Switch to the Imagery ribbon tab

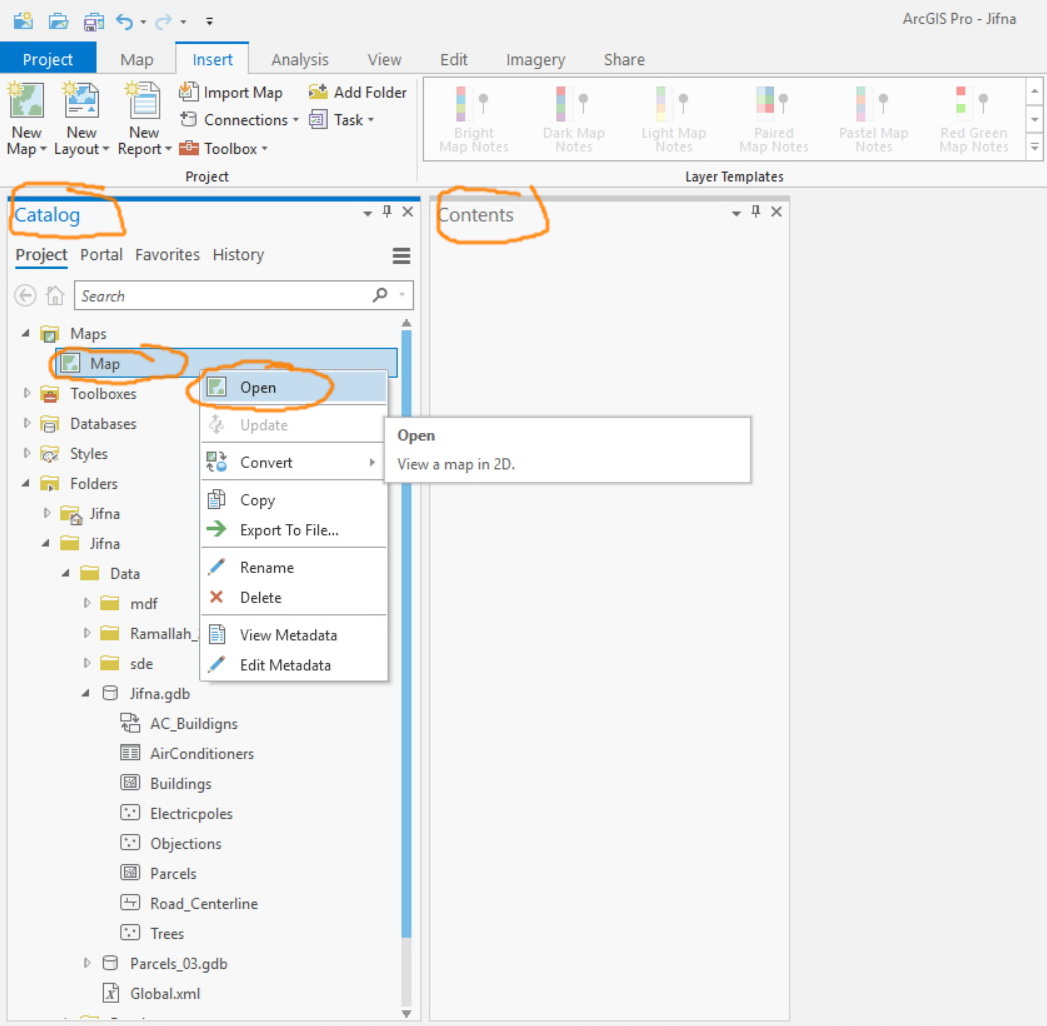pyautogui.click(x=536, y=59)
